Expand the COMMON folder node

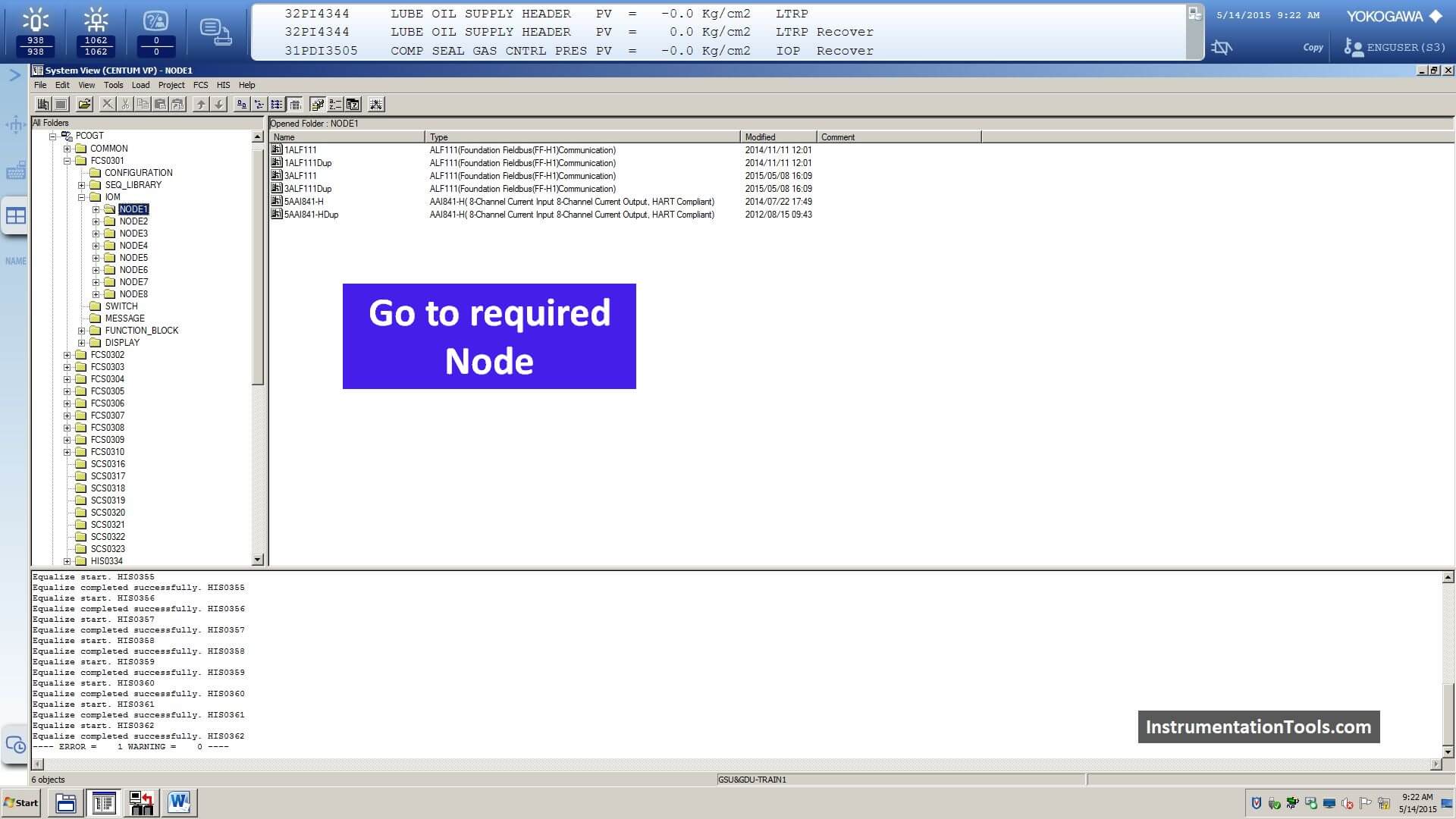[67, 148]
